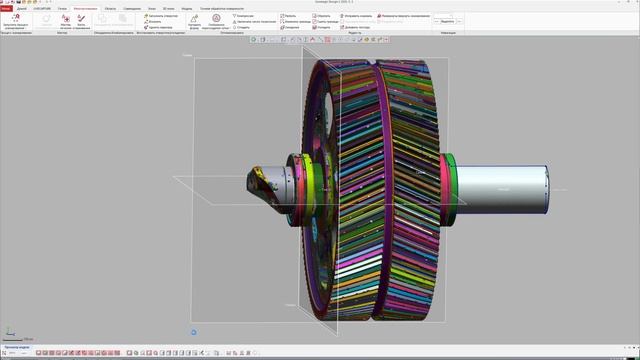Switch to the Совмещение ribbon tab
Image resolution: width=640 pixels, height=360 pixels.
(x=132, y=8)
